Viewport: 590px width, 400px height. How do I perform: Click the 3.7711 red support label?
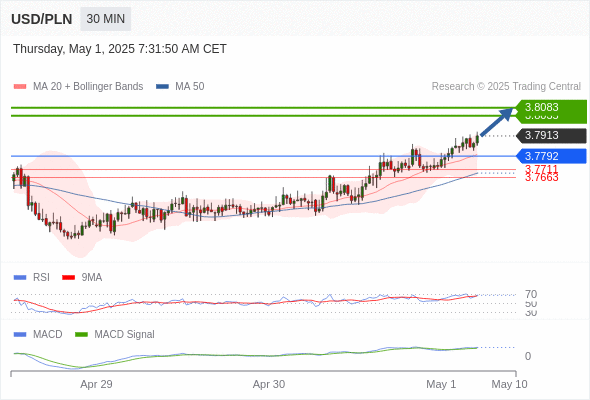coord(541,169)
